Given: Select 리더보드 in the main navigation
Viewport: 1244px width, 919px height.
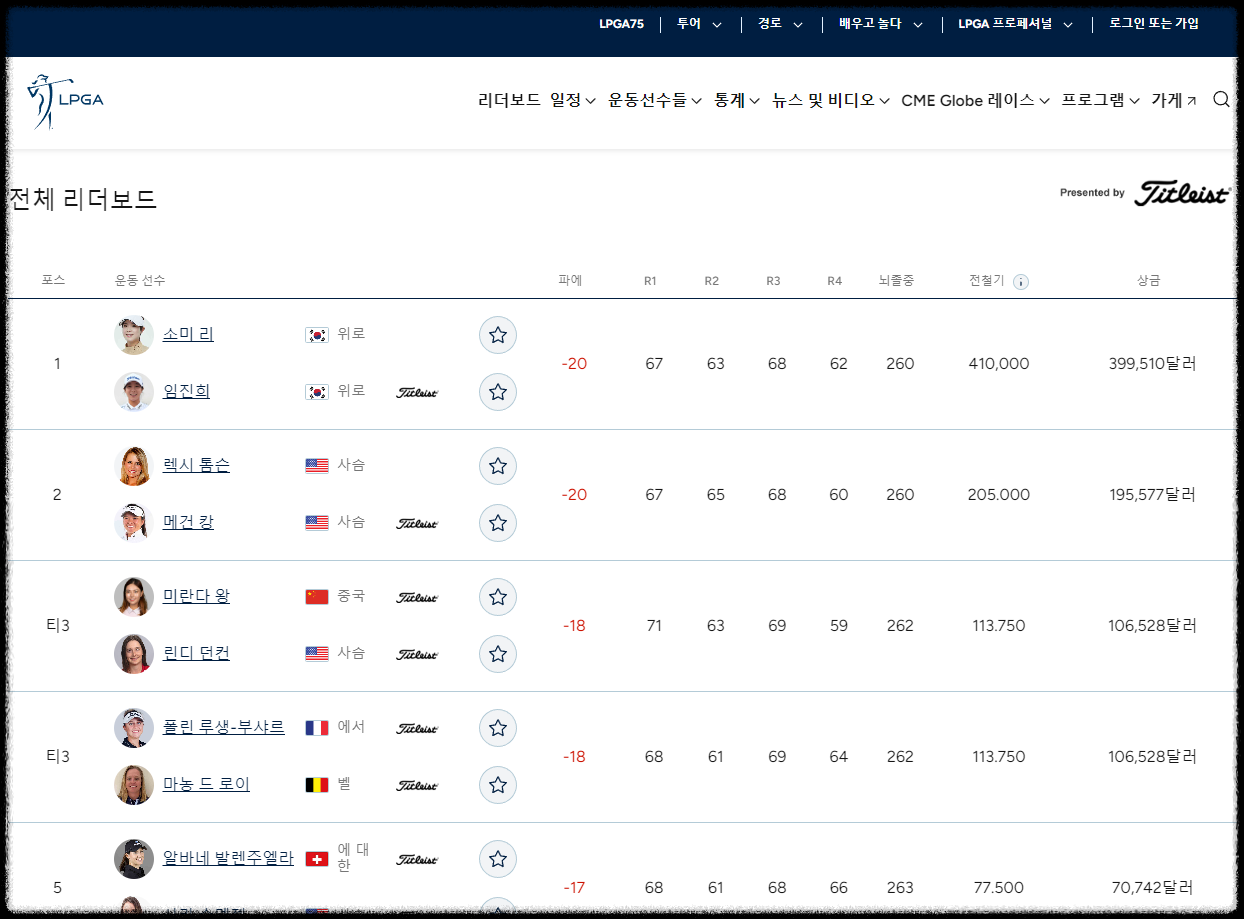Looking at the screenshot, I should (508, 100).
